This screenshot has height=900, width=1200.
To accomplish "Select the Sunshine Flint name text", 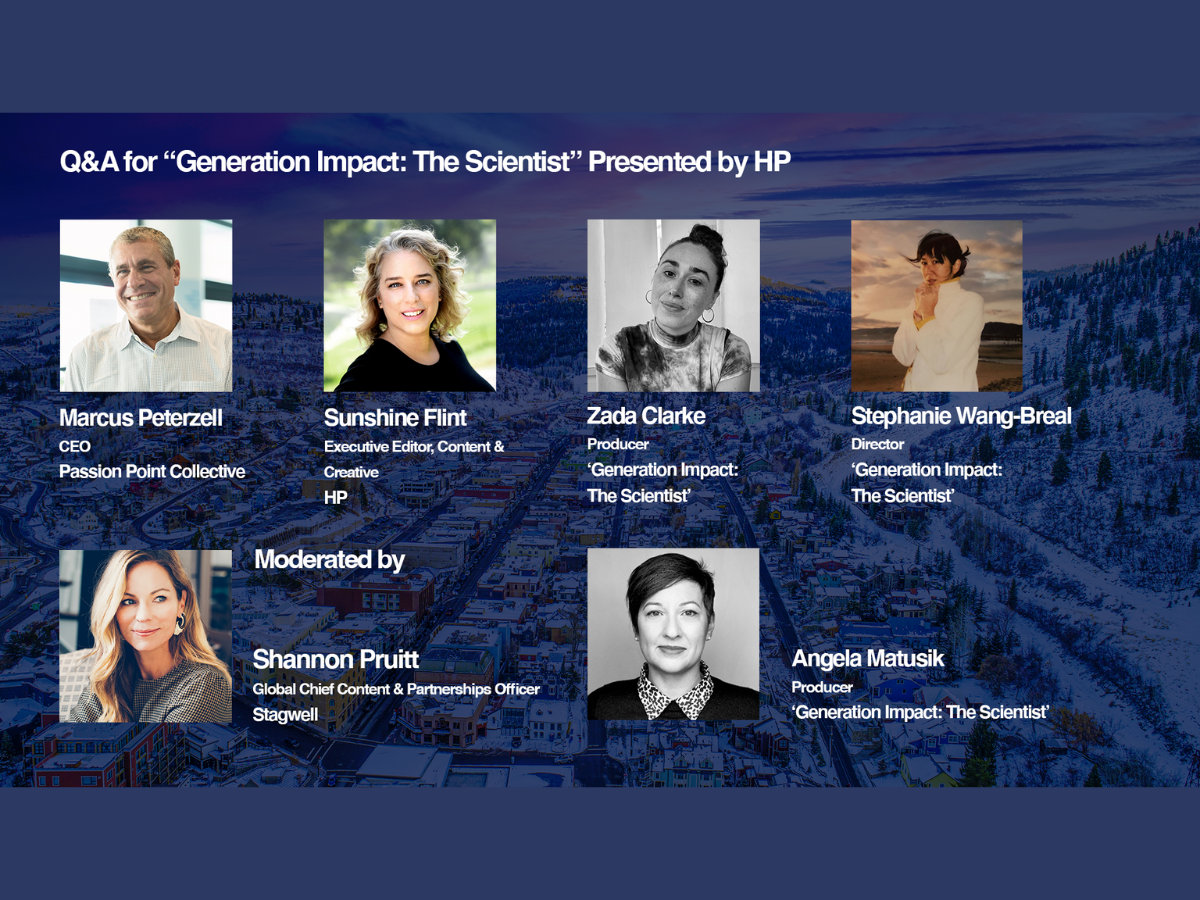I will tap(395, 418).
